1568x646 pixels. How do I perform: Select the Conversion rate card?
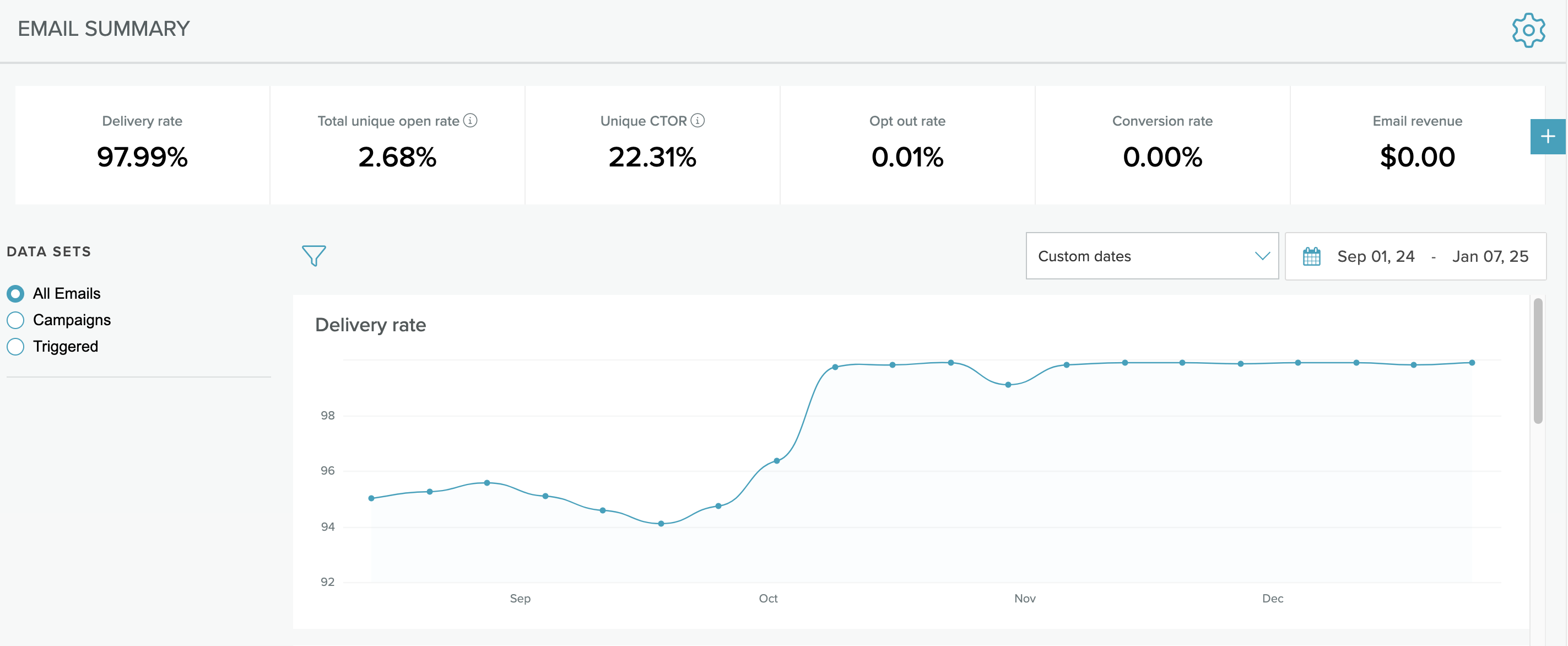(1162, 145)
